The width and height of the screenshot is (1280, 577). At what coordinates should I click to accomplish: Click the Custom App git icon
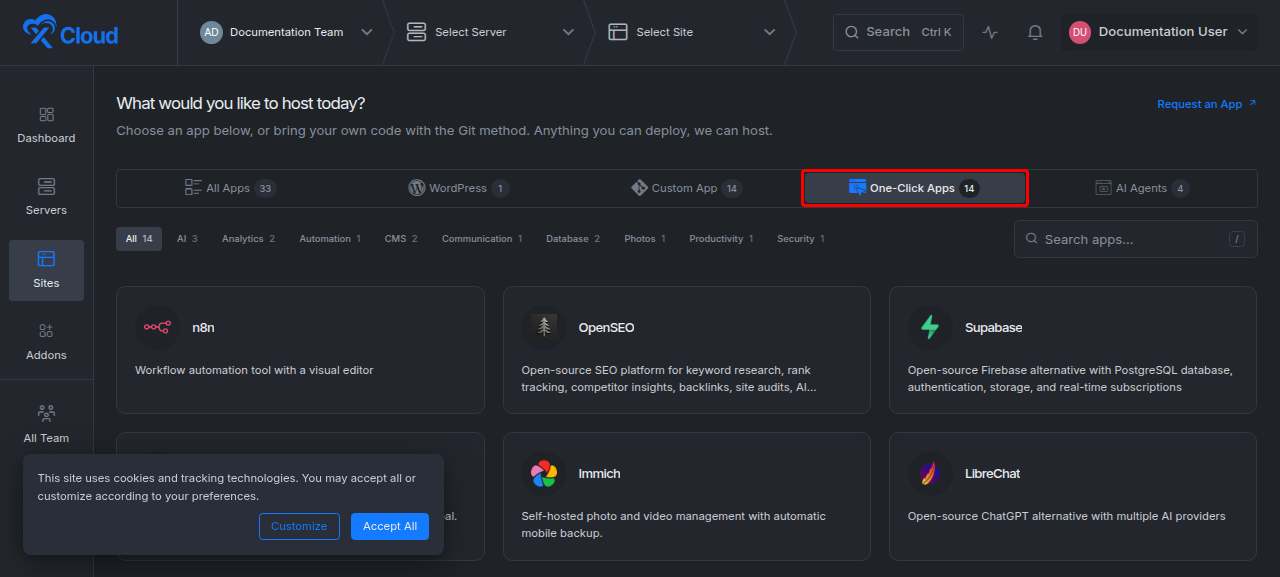(x=639, y=188)
